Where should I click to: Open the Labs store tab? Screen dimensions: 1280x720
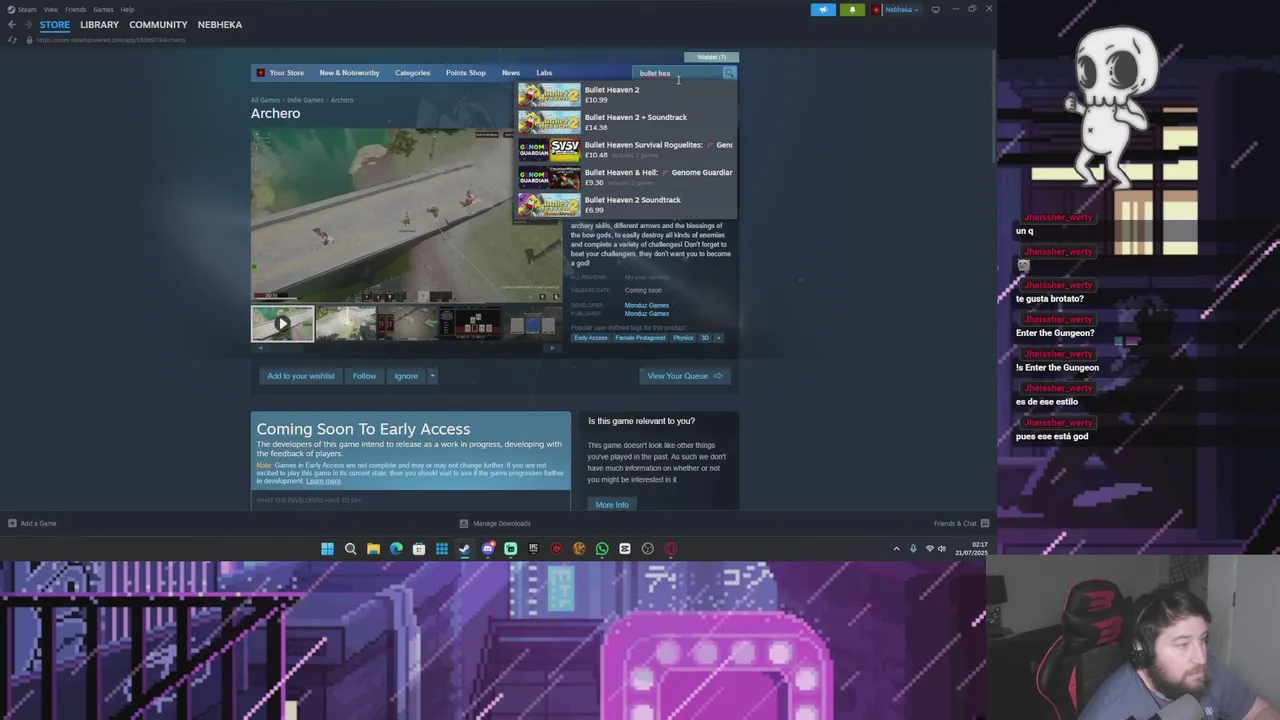544,73
